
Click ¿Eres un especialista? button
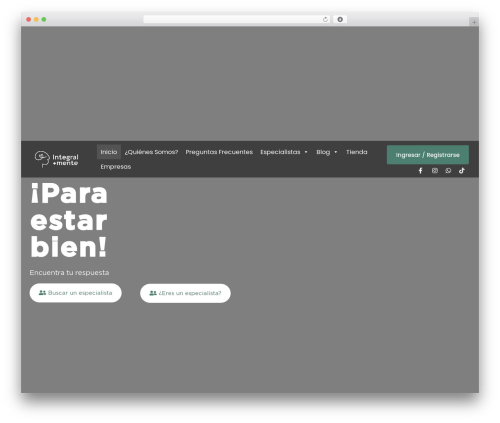coord(185,293)
